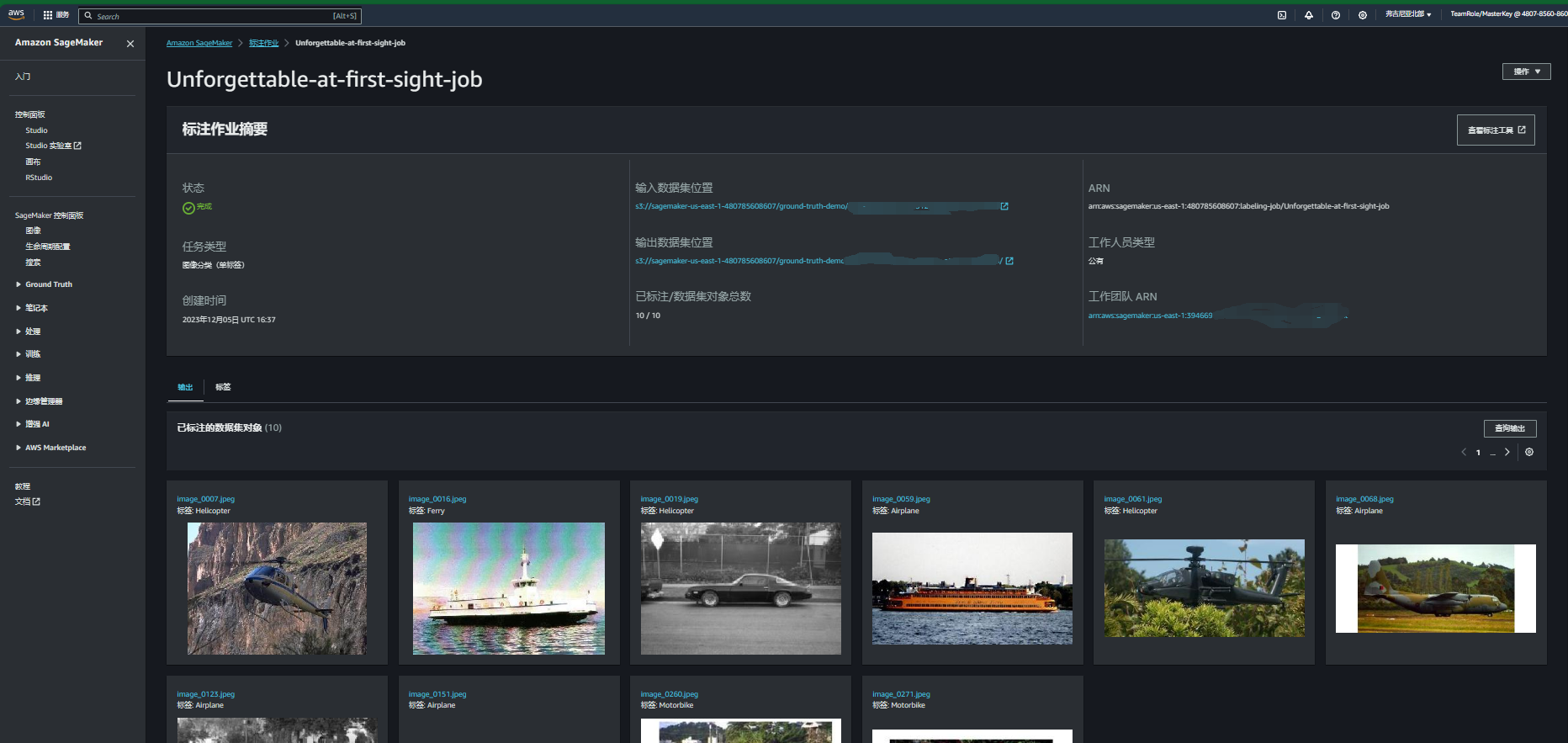Image resolution: width=1568 pixels, height=743 pixels.
Task: Open 画布 in the sidebar
Action: tap(33, 162)
